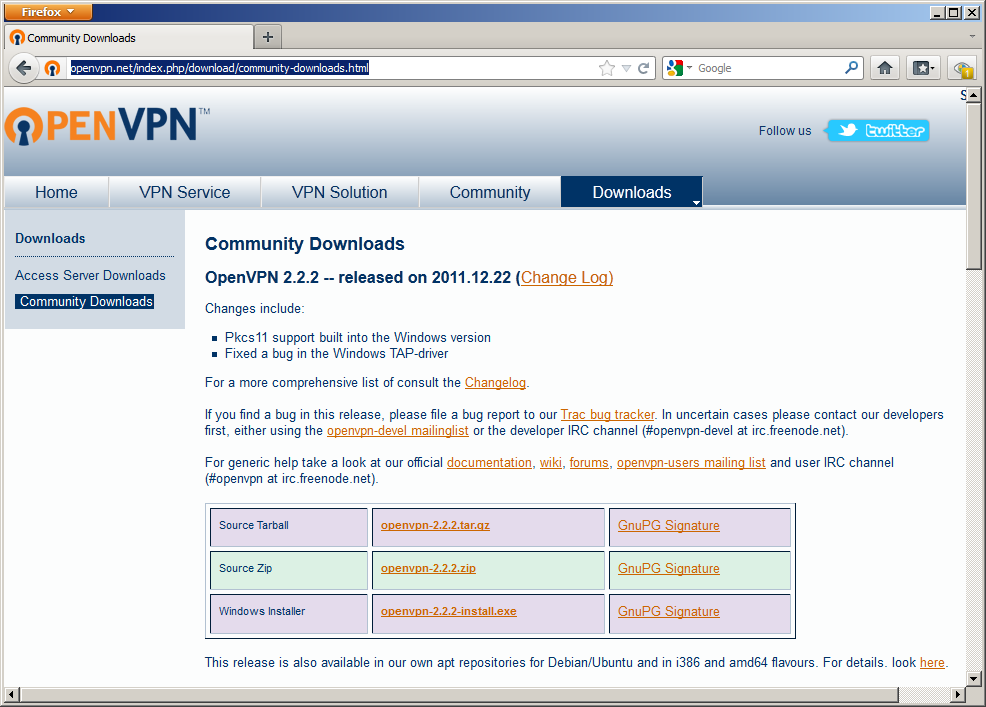
Task: Click the 'Source Zip' table cell
Action: tap(289, 570)
